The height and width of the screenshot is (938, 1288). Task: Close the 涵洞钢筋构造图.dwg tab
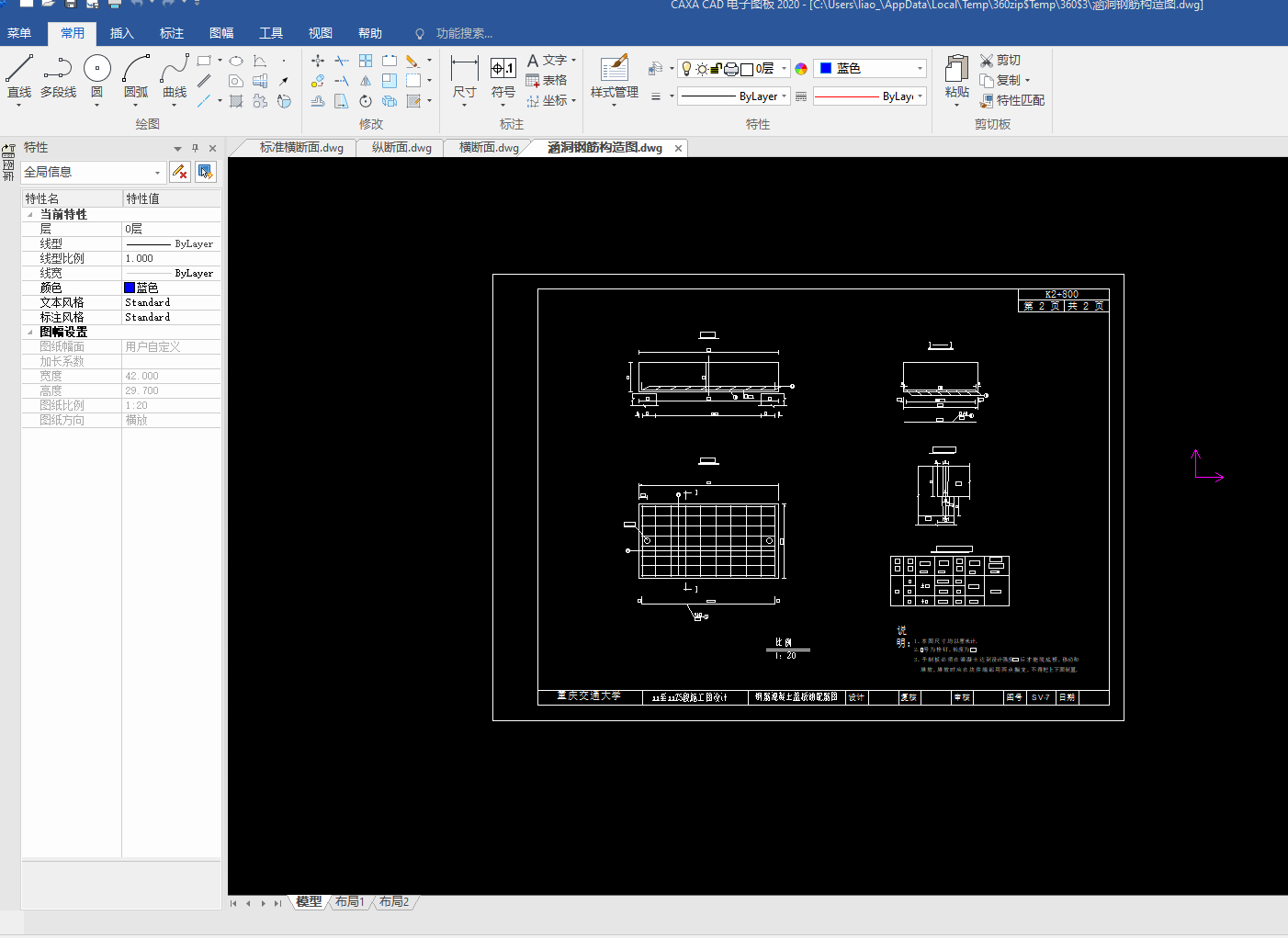[679, 148]
